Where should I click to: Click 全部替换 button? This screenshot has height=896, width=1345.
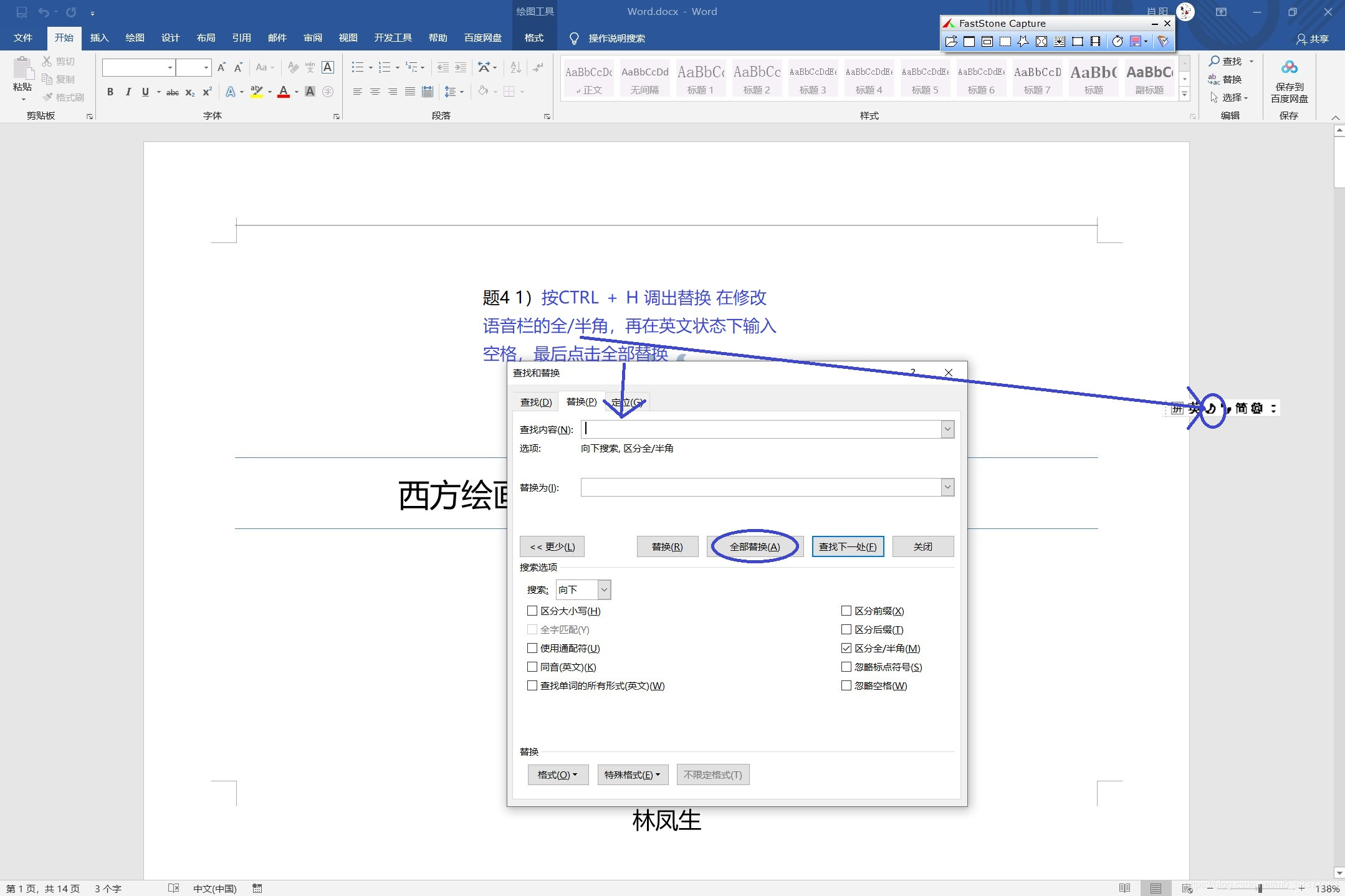(753, 546)
